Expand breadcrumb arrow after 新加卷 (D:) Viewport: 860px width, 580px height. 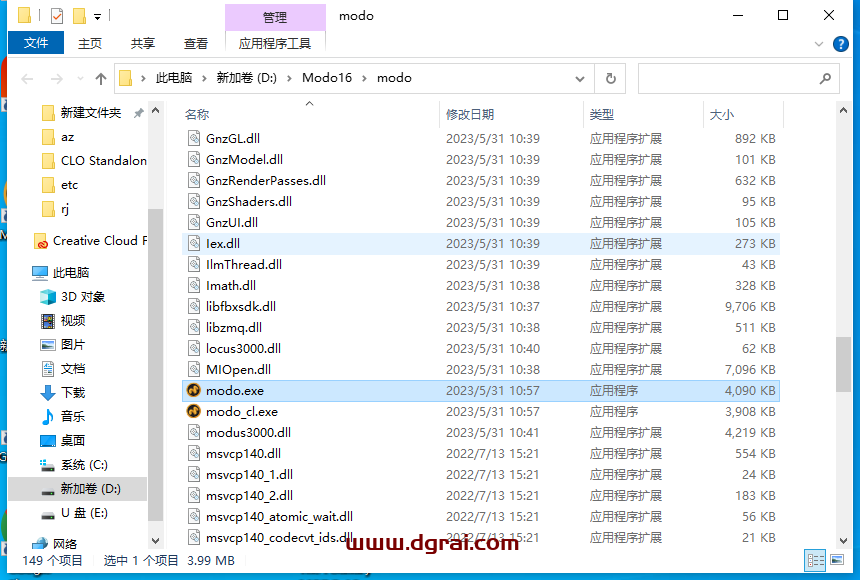[x=289, y=78]
